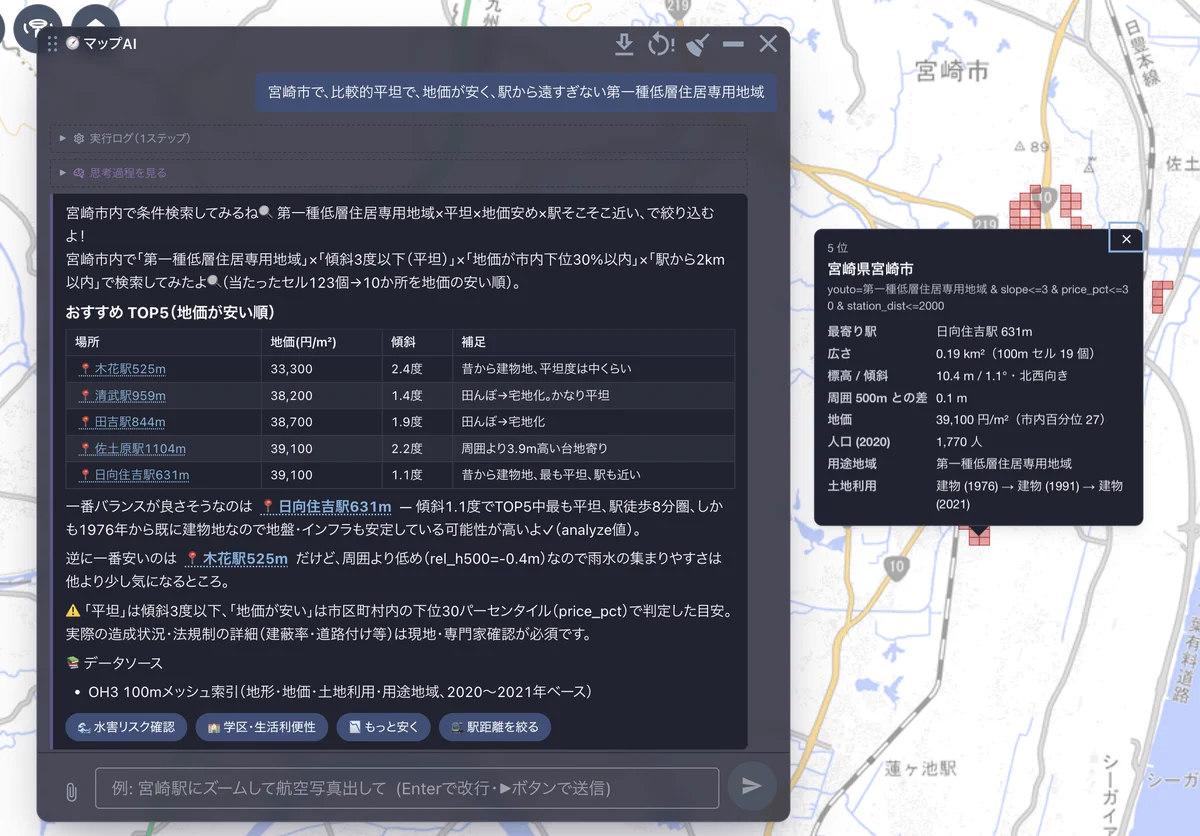Click the おすすめ TOP5 heading

170,313
